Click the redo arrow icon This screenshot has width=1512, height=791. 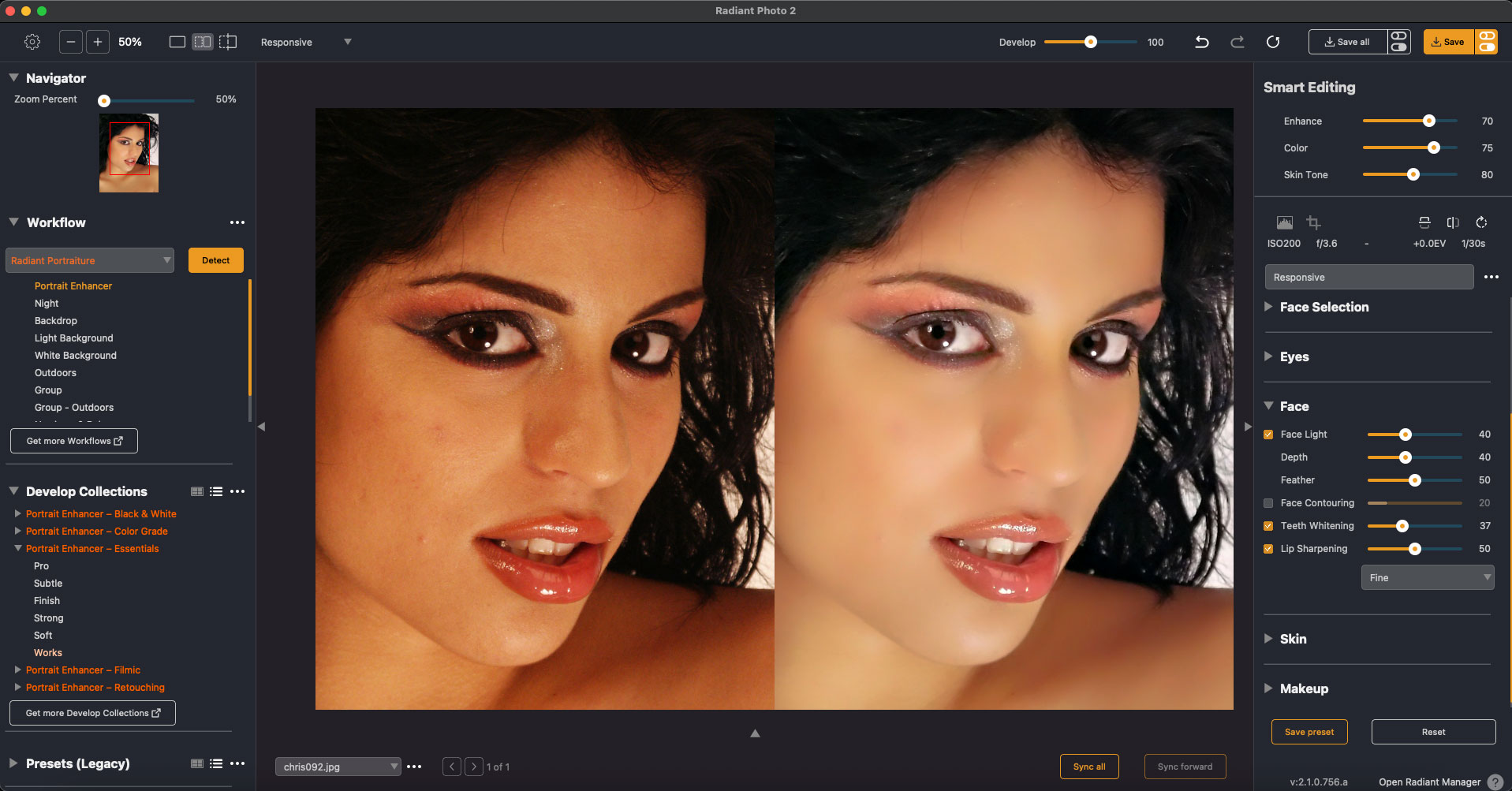[x=1237, y=42]
